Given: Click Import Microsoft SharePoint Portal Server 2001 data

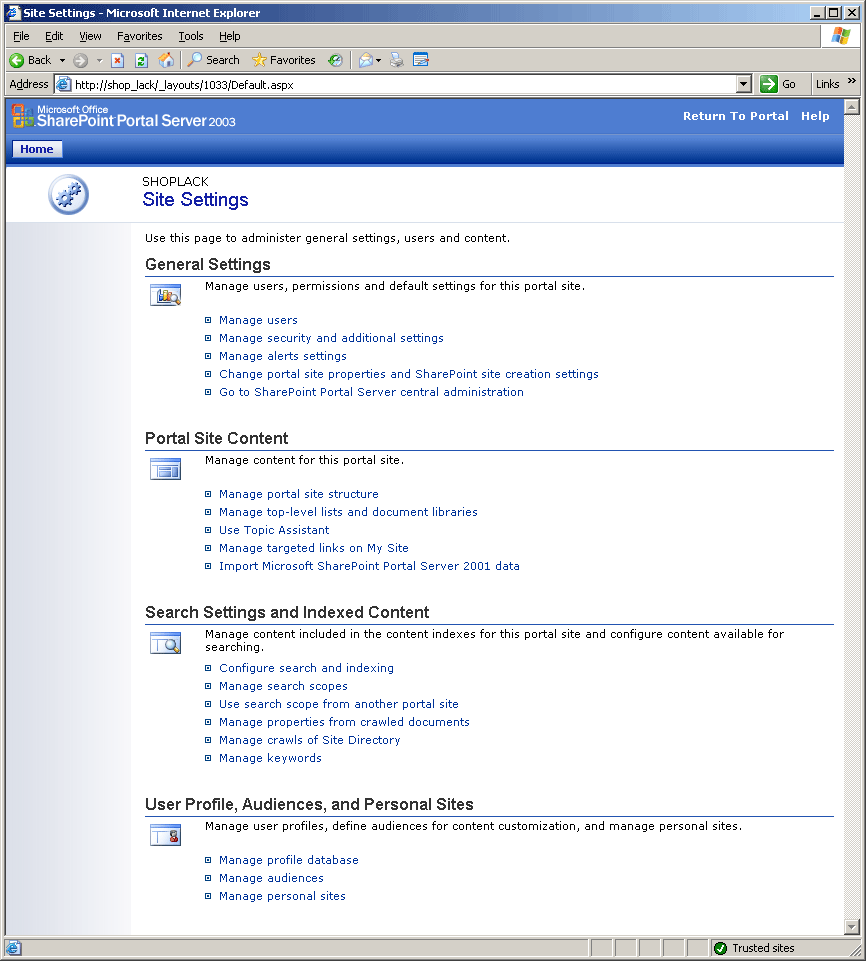Looking at the screenshot, I should [x=369, y=566].
